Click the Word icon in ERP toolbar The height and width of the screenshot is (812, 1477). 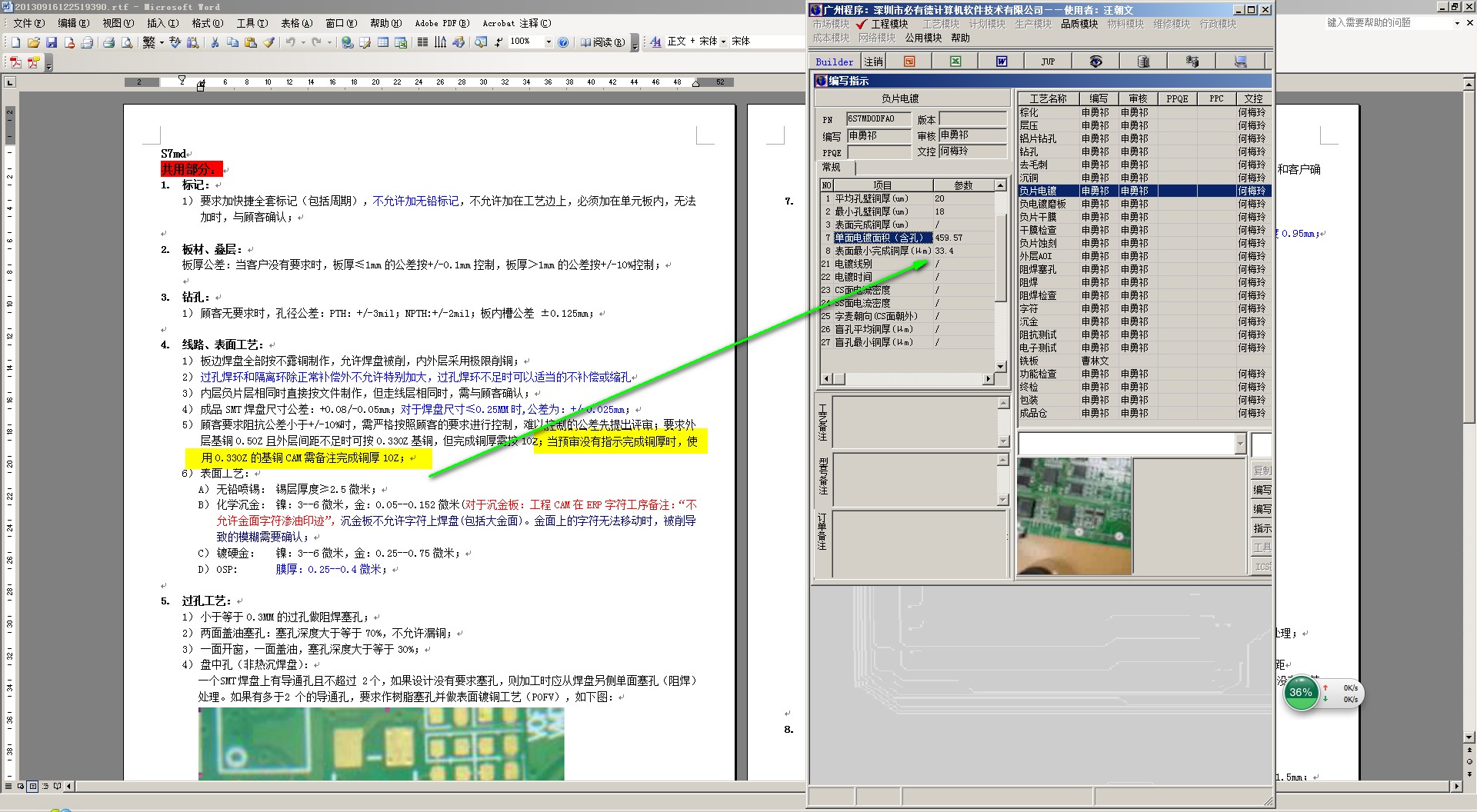[x=1002, y=62]
